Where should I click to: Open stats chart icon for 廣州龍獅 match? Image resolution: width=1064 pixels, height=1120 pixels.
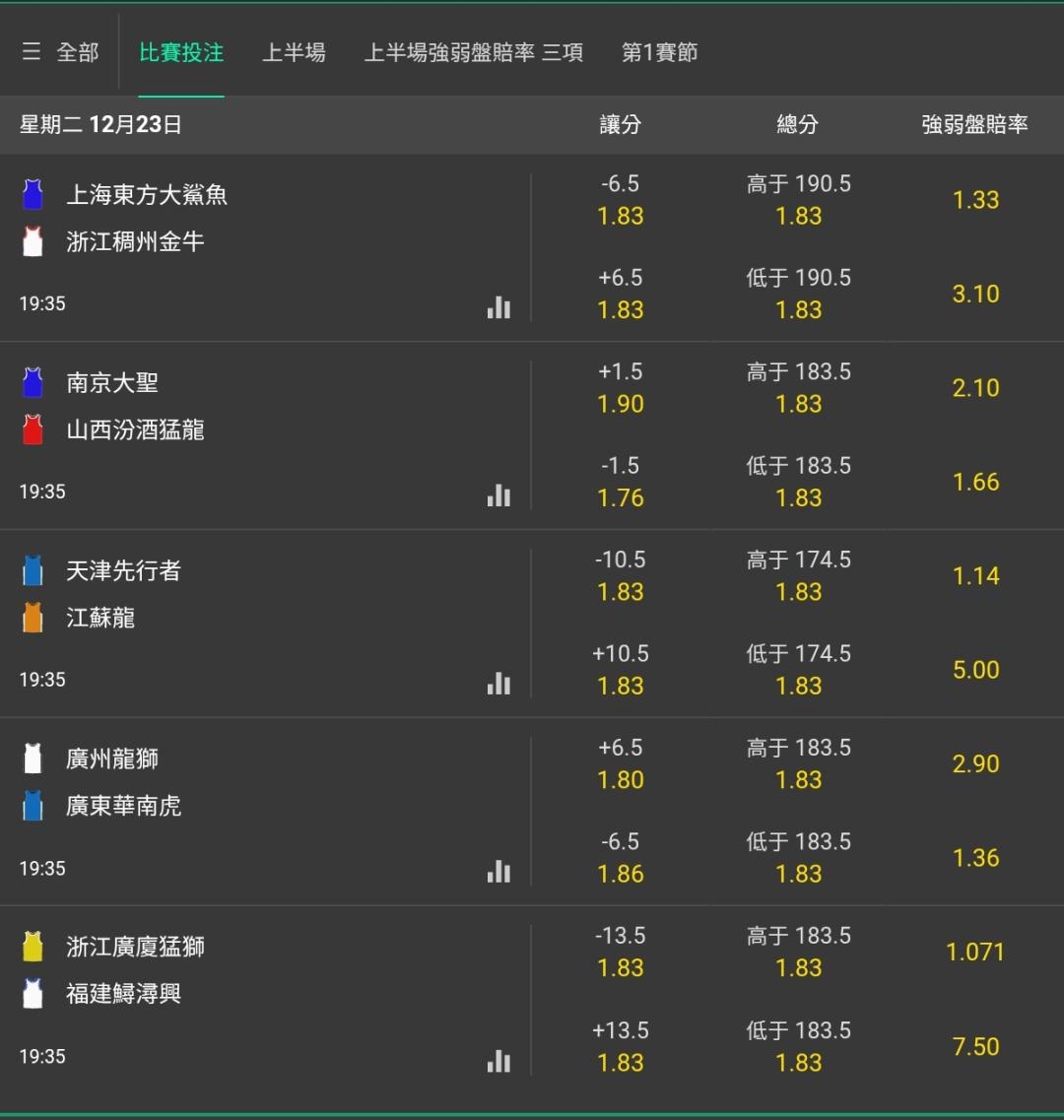tap(499, 871)
